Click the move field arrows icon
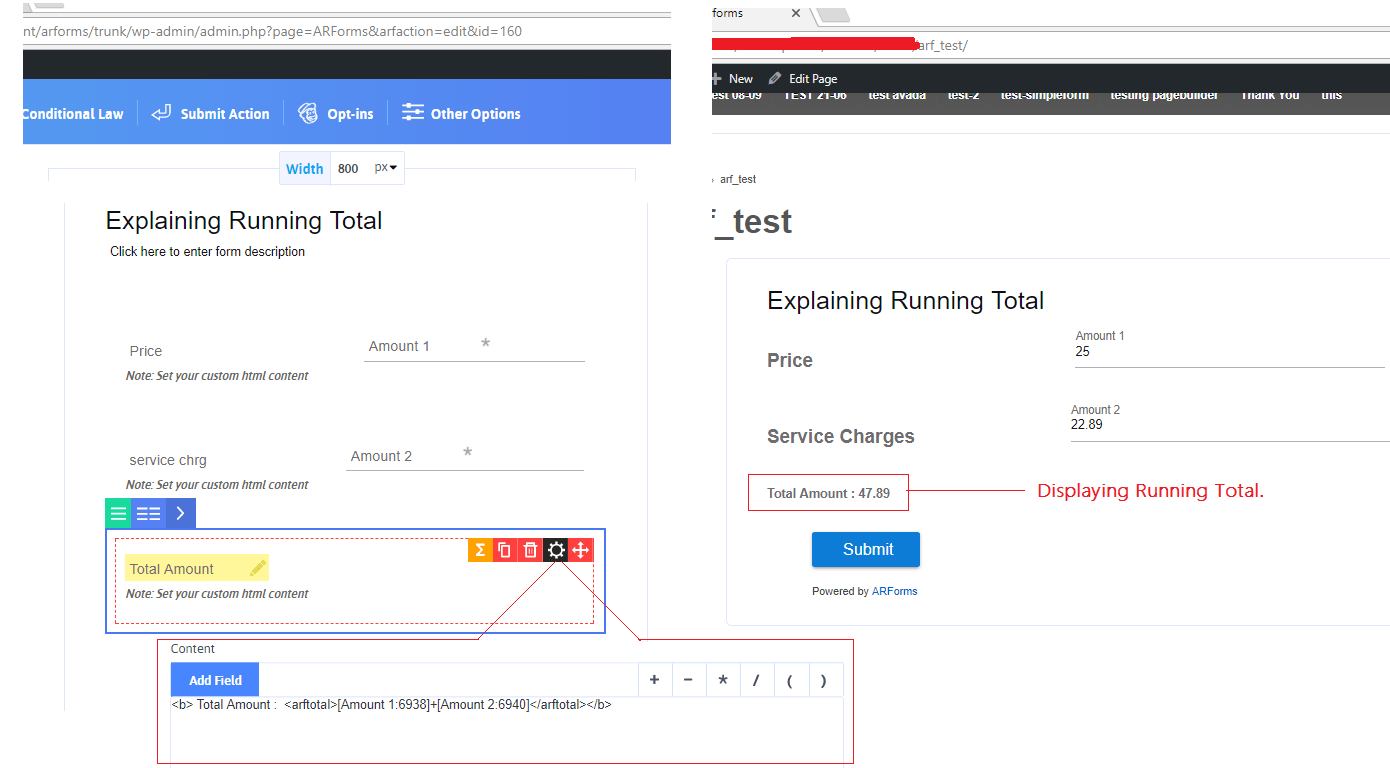Viewport: 1390px width, 768px height. 581,550
